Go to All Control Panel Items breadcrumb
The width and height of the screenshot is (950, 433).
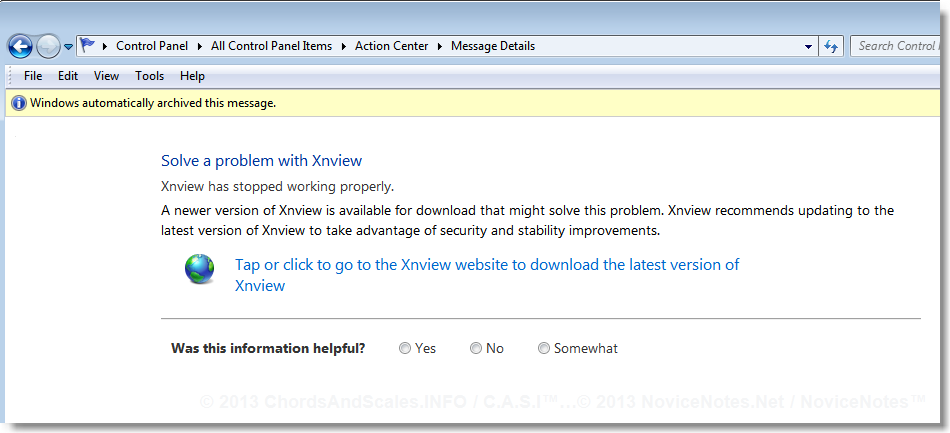pyautogui.click(x=271, y=46)
